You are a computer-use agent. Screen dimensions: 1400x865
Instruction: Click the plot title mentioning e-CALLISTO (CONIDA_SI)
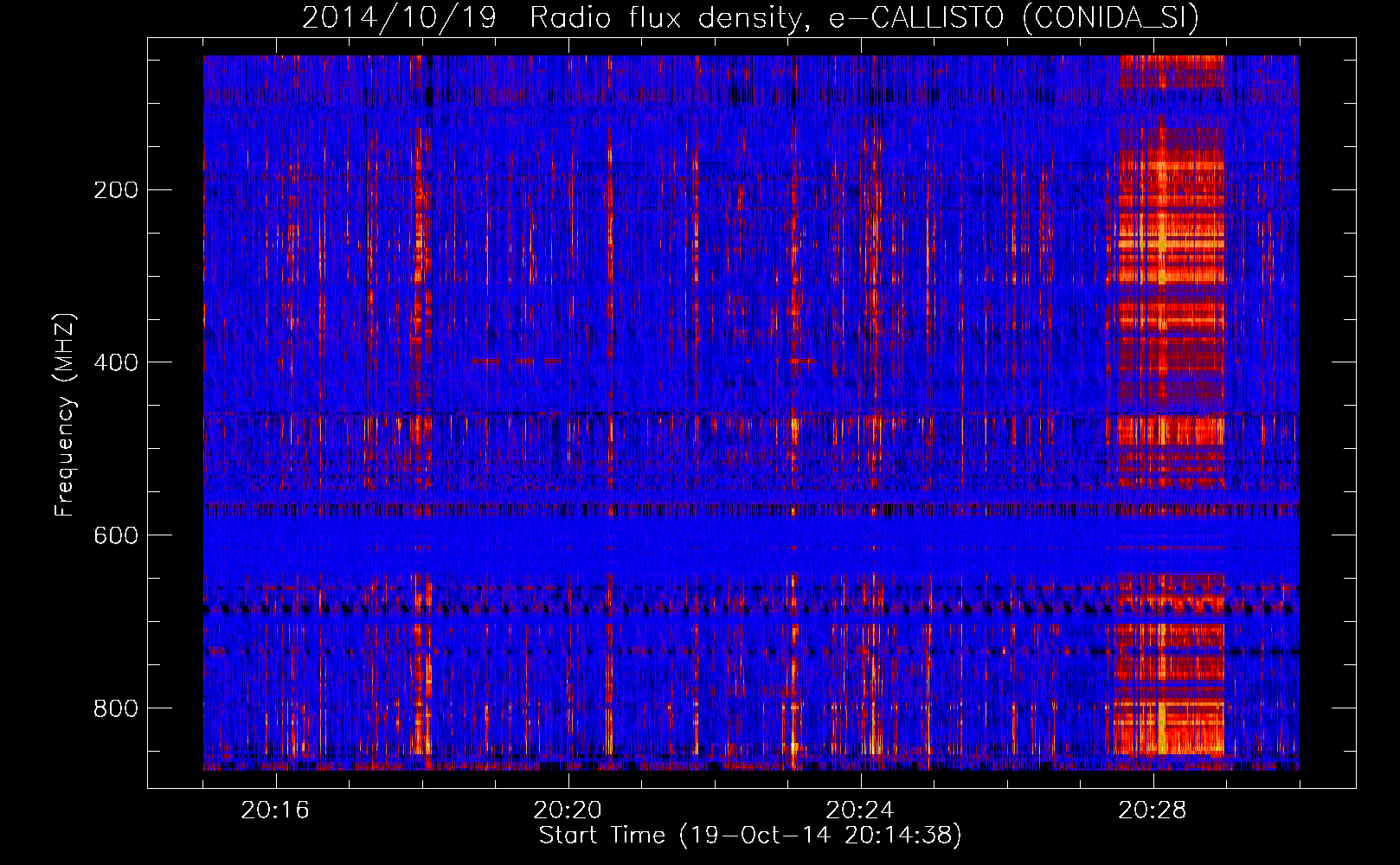(750, 17)
